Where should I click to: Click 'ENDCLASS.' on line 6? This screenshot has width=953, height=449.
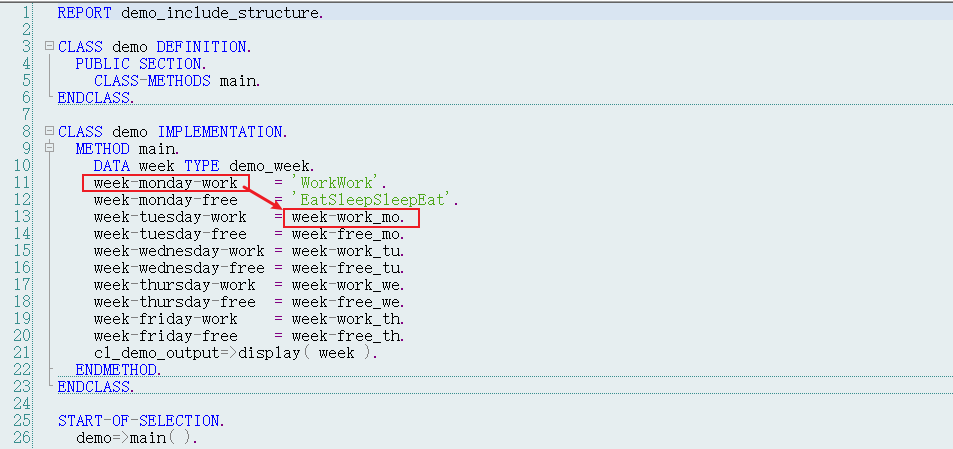pos(96,97)
